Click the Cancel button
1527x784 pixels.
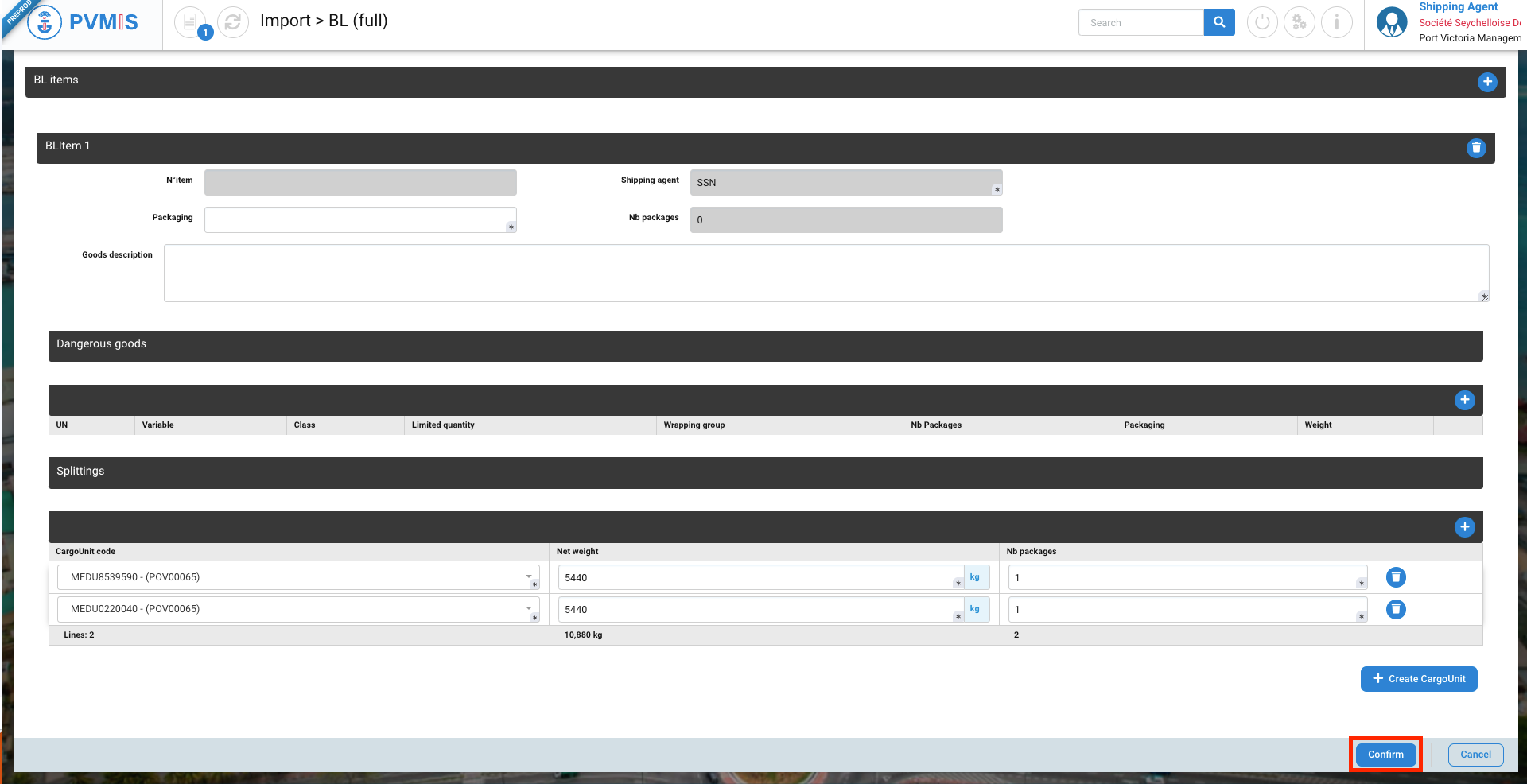(x=1475, y=755)
